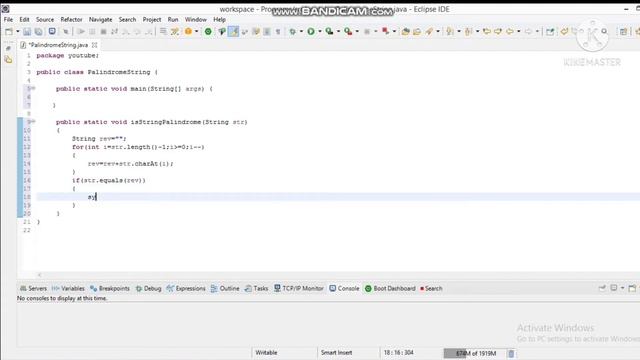Switch to the Outline view tab
Viewport: 640px width, 360px height.
(225, 289)
